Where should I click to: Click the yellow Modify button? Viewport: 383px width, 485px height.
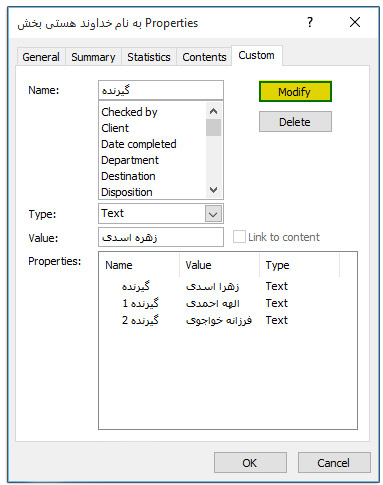[295, 91]
